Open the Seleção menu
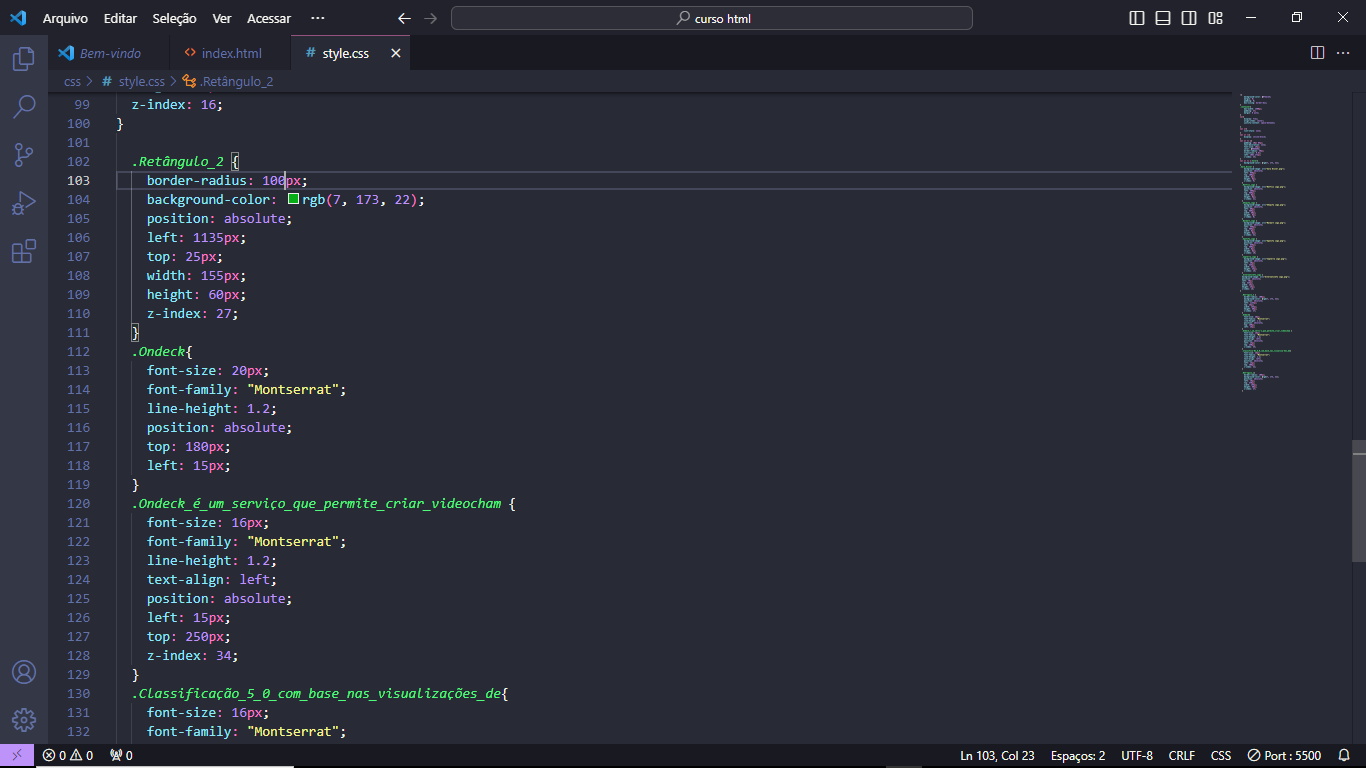Viewport: 1366px width, 768px height. pyautogui.click(x=174, y=18)
